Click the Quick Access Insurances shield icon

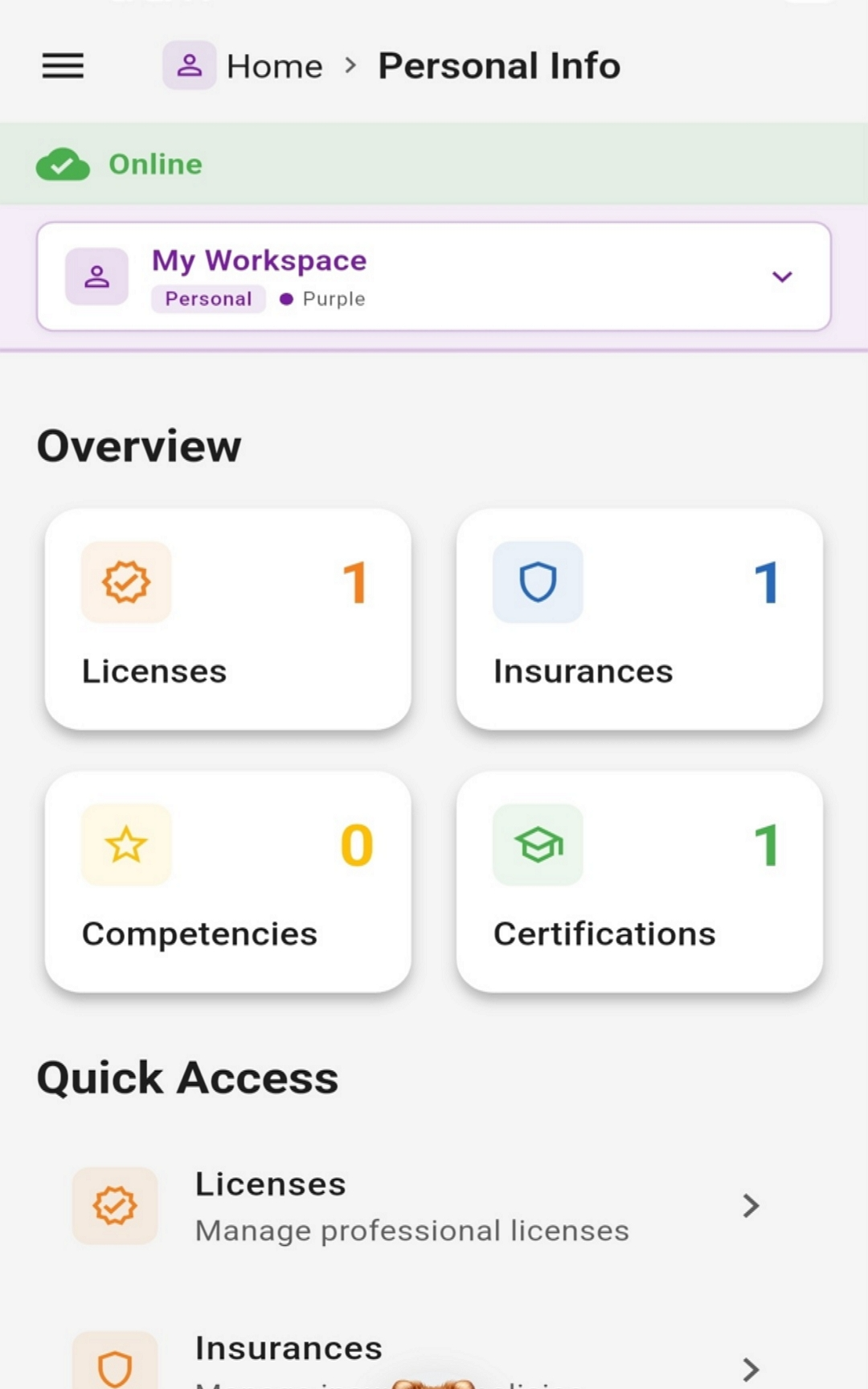115,1366
